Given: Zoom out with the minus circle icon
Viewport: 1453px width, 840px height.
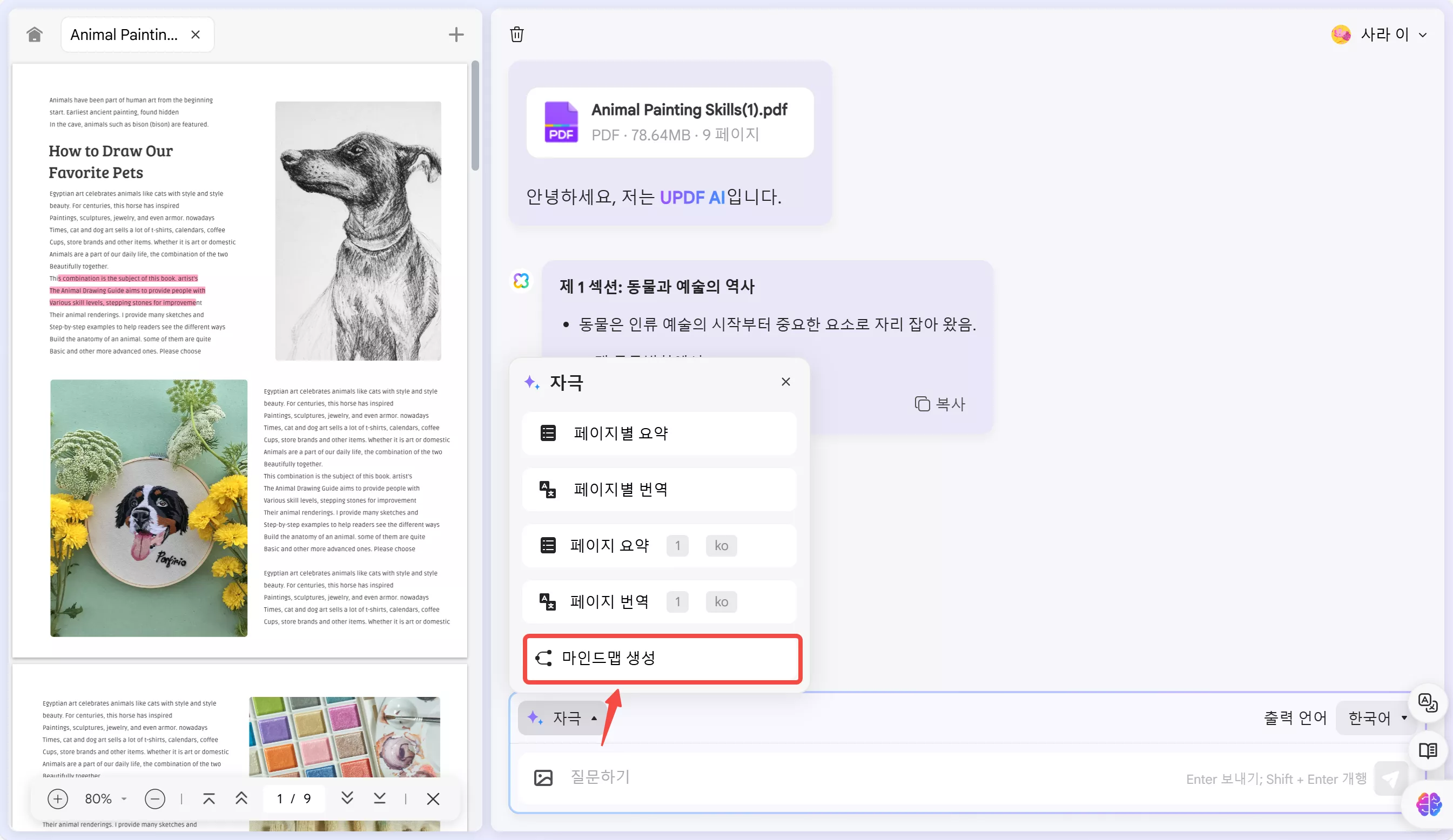Looking at the screenshot, I should (154, 798).
